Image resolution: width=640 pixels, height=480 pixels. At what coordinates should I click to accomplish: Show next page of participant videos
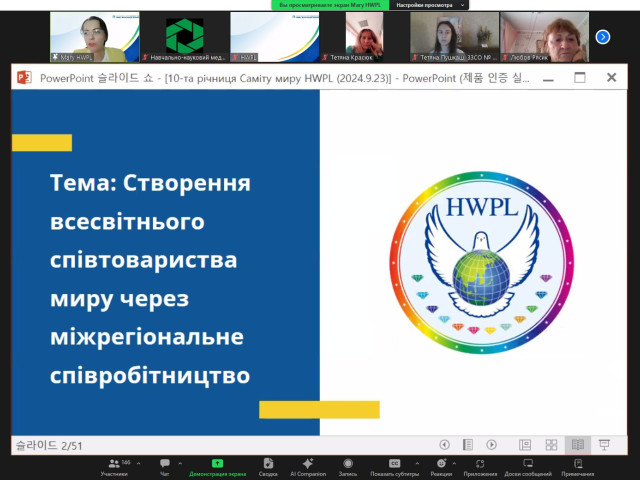pos(603,37)
